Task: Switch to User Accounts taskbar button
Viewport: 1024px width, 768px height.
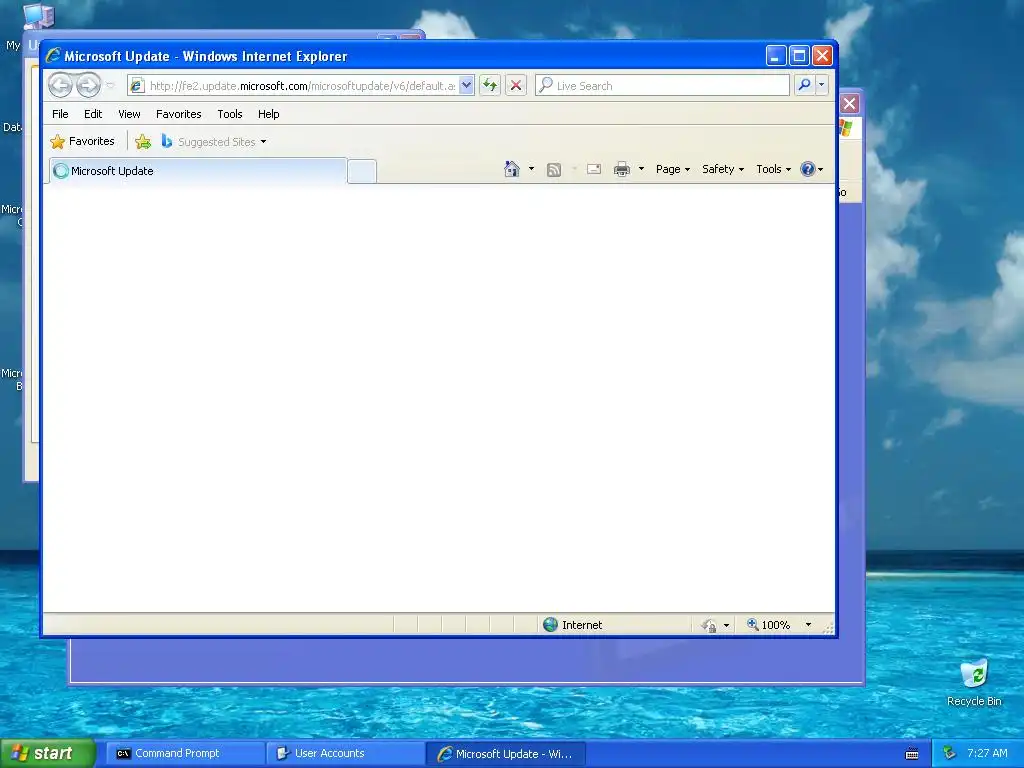Action: pos(344,754)
